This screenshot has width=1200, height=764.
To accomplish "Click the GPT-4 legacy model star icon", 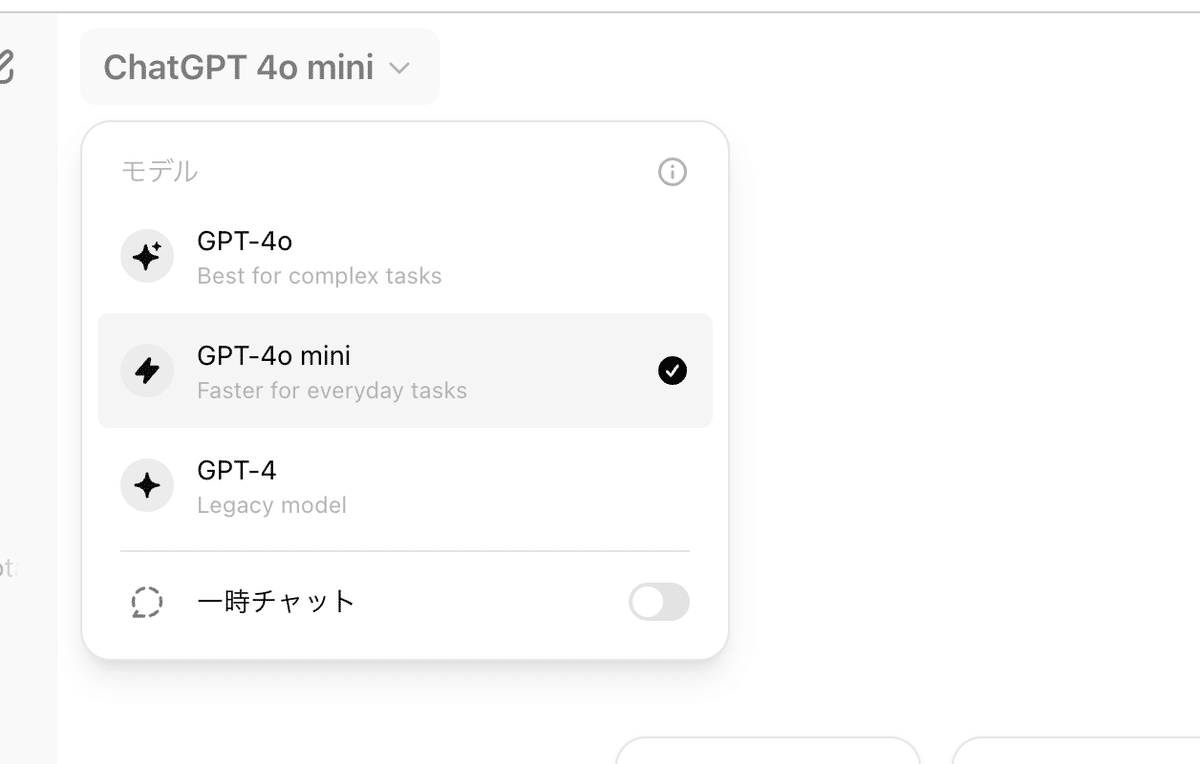I will [x=147, y=485].
